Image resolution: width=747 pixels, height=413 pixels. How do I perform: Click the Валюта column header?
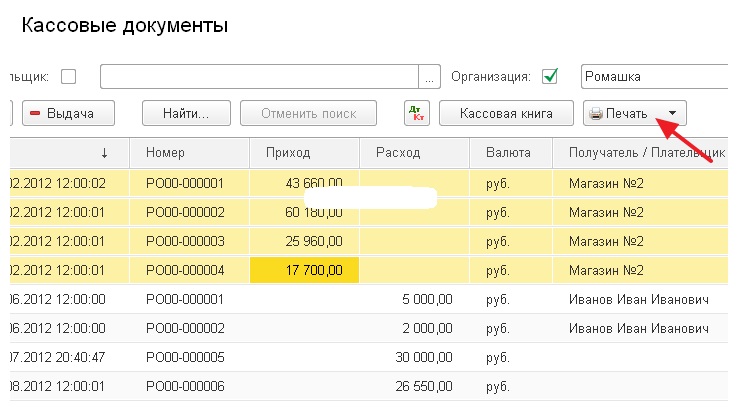click(511, 153)
